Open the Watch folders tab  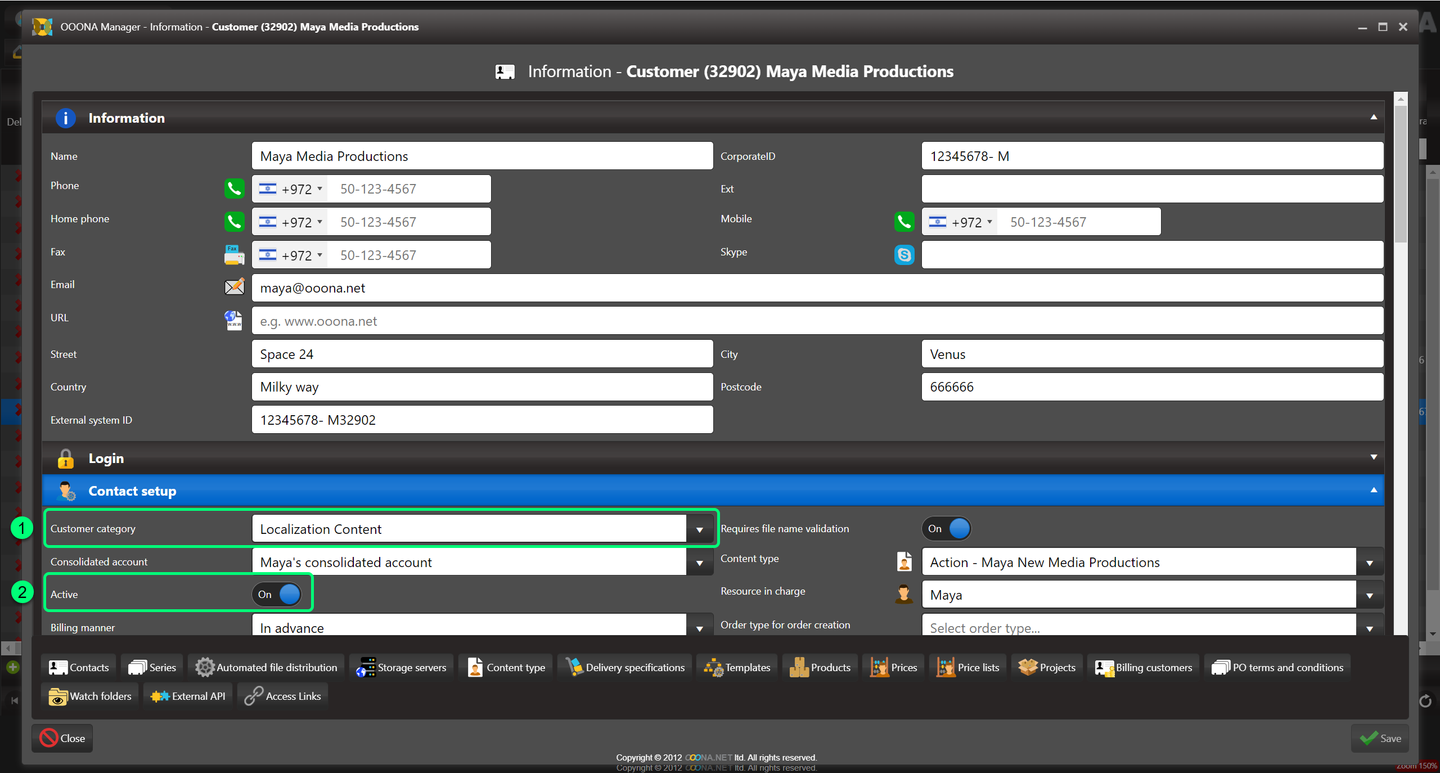(90, 696)
